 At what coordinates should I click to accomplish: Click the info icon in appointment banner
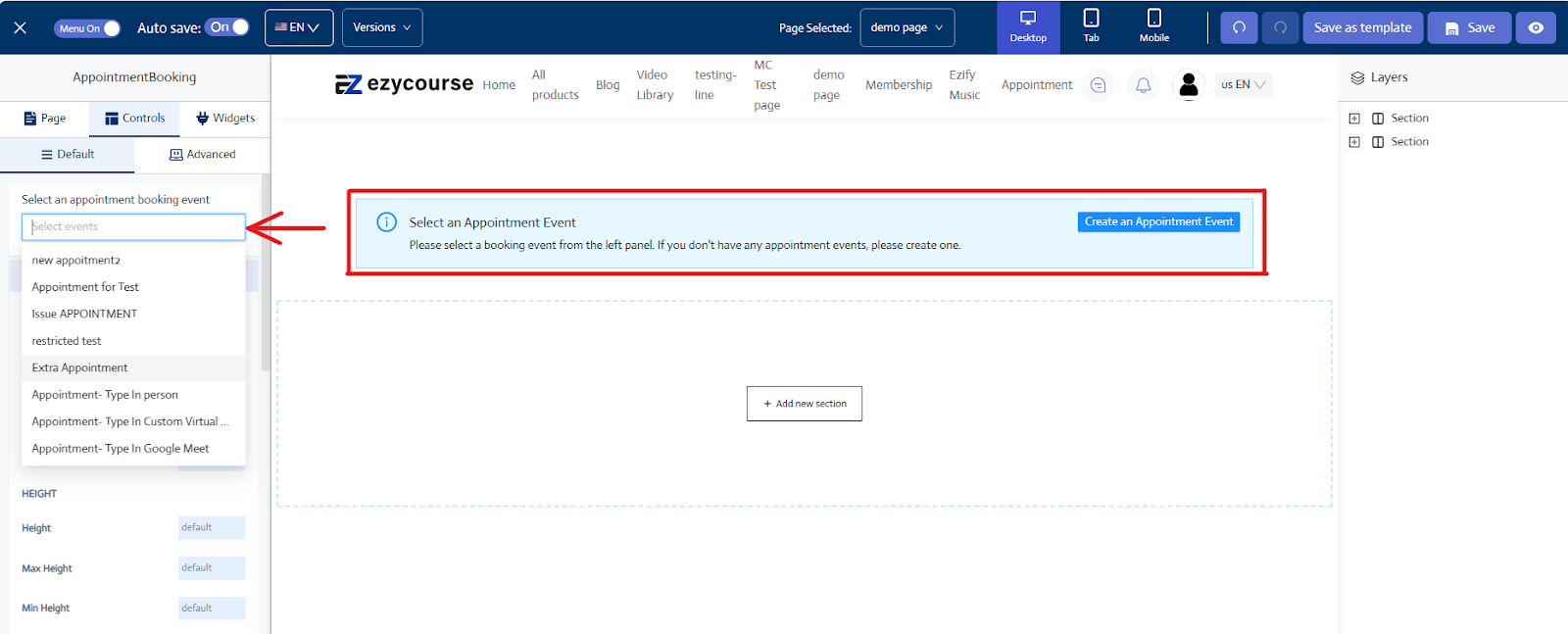387,222
